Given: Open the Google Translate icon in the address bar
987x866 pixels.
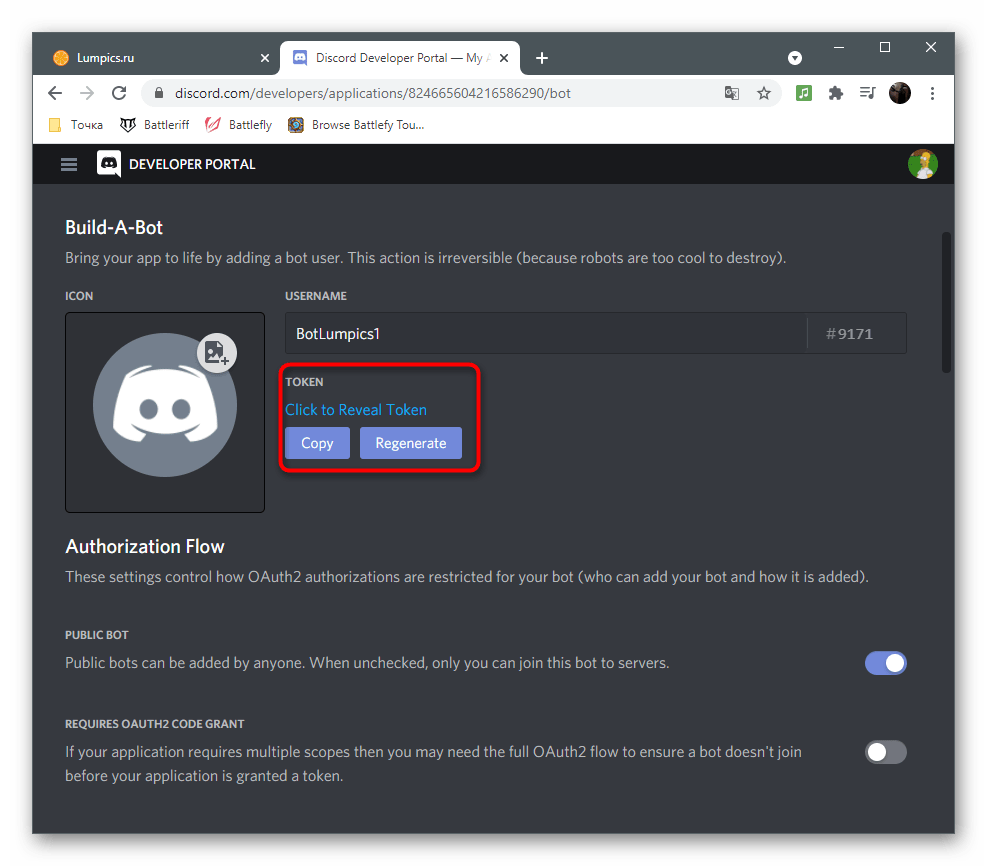Looking at the screenshot, I should 731,92.
